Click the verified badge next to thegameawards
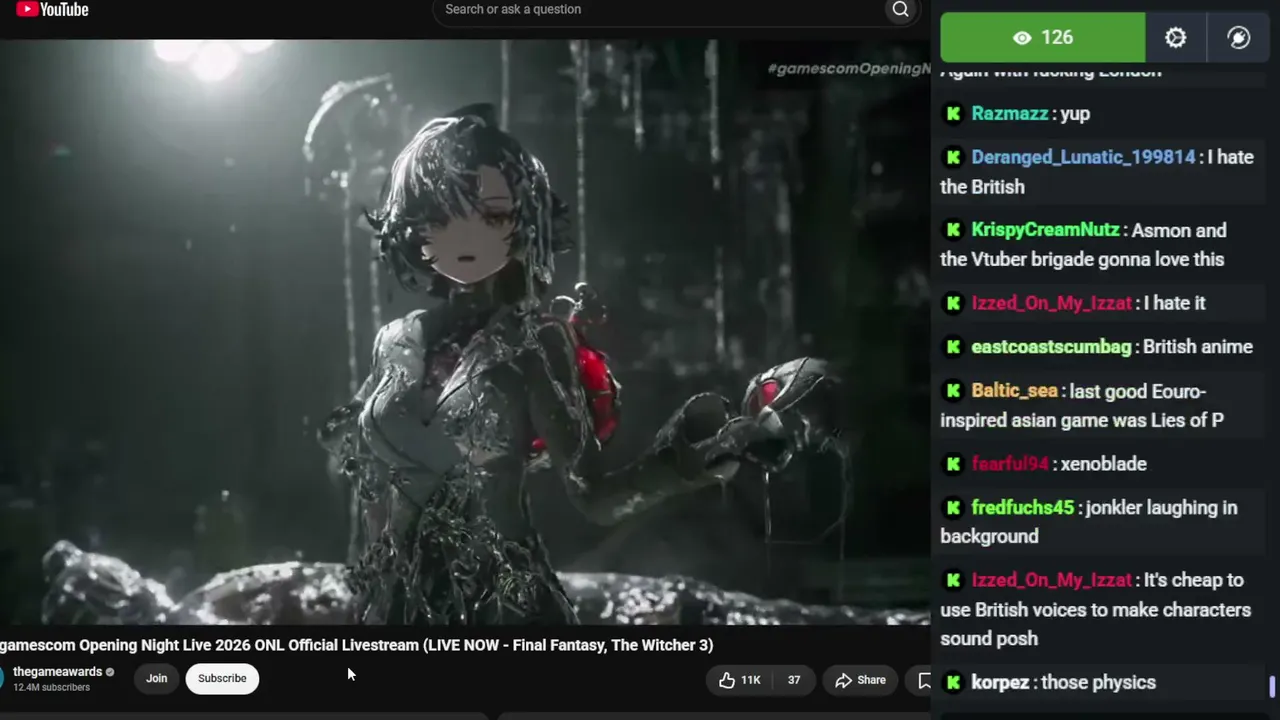This screenshot has height=720, width=1280. (110, 672)
